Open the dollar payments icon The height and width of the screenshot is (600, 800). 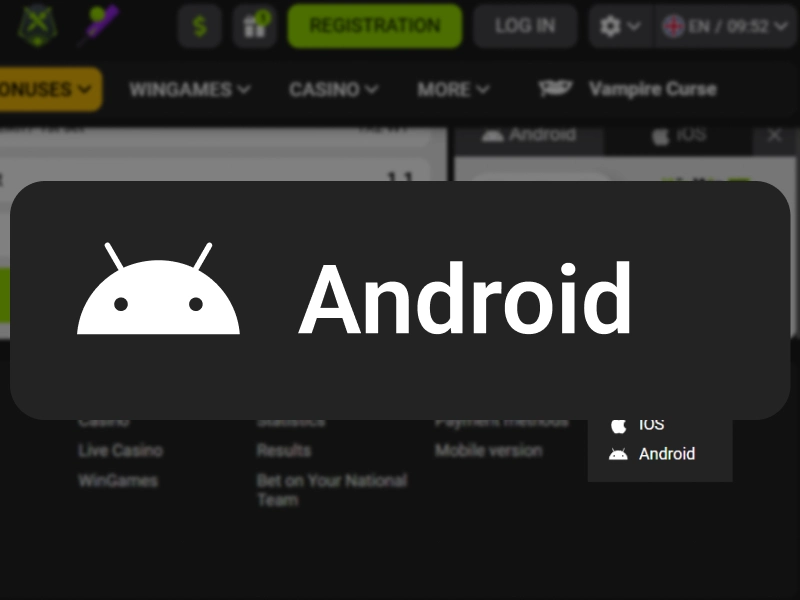tap(200, 26)
